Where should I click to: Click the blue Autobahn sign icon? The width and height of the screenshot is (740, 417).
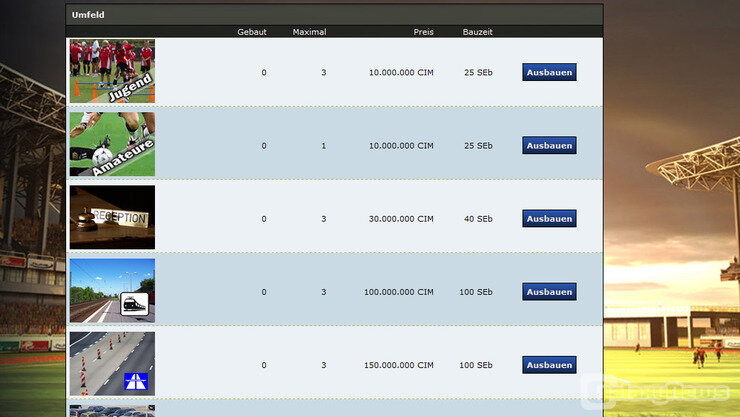(136, 381)
